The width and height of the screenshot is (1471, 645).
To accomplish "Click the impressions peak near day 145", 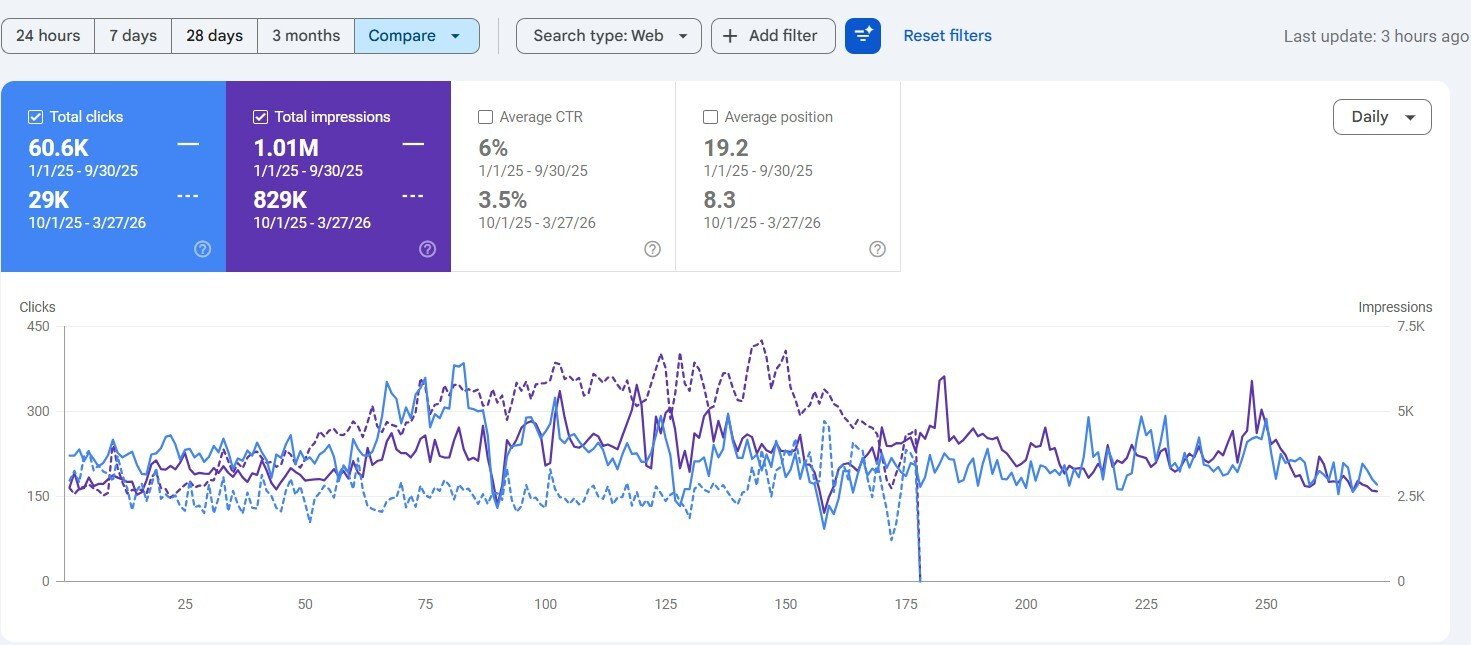I will pos(761,341).
